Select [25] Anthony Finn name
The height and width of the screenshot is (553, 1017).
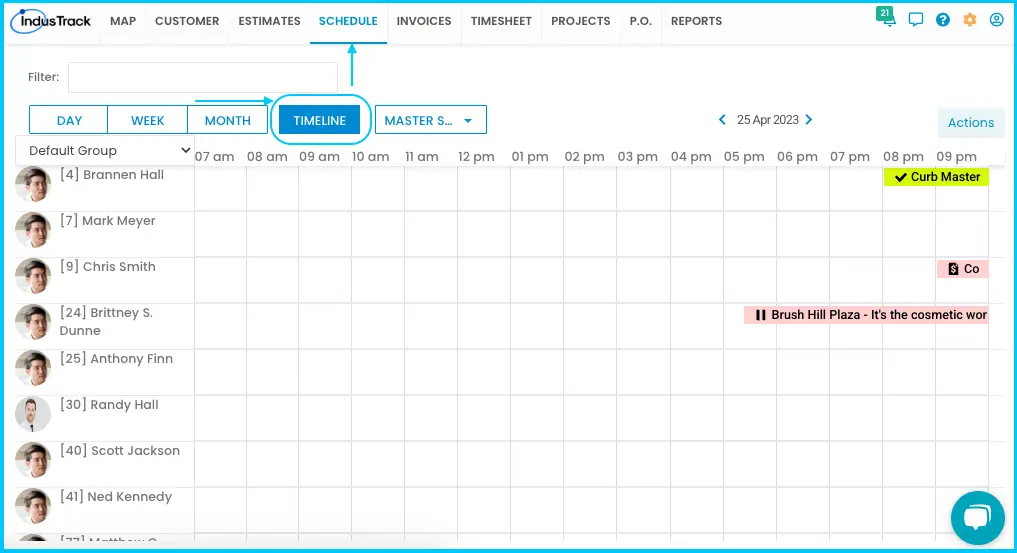tap(116, 359)
